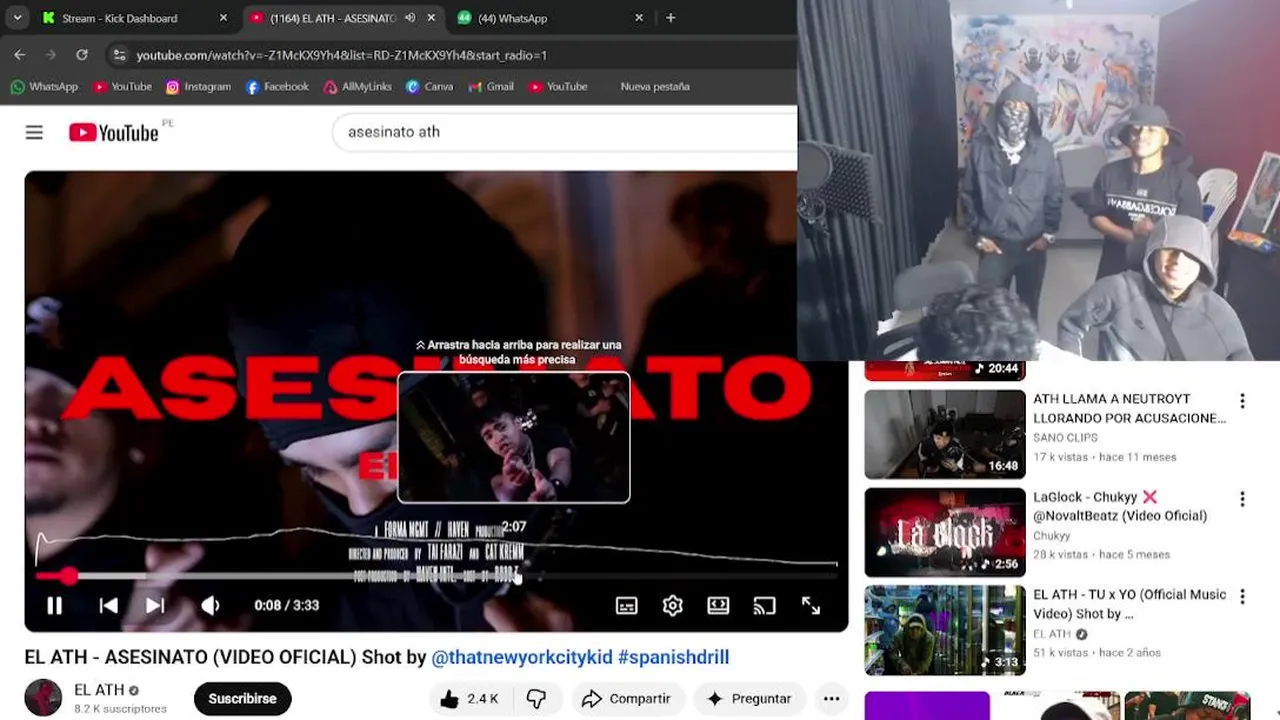The image size is (1280, 720).
Task: Open the #spanishdrill hashtag link
Action: tap(673, 657)
